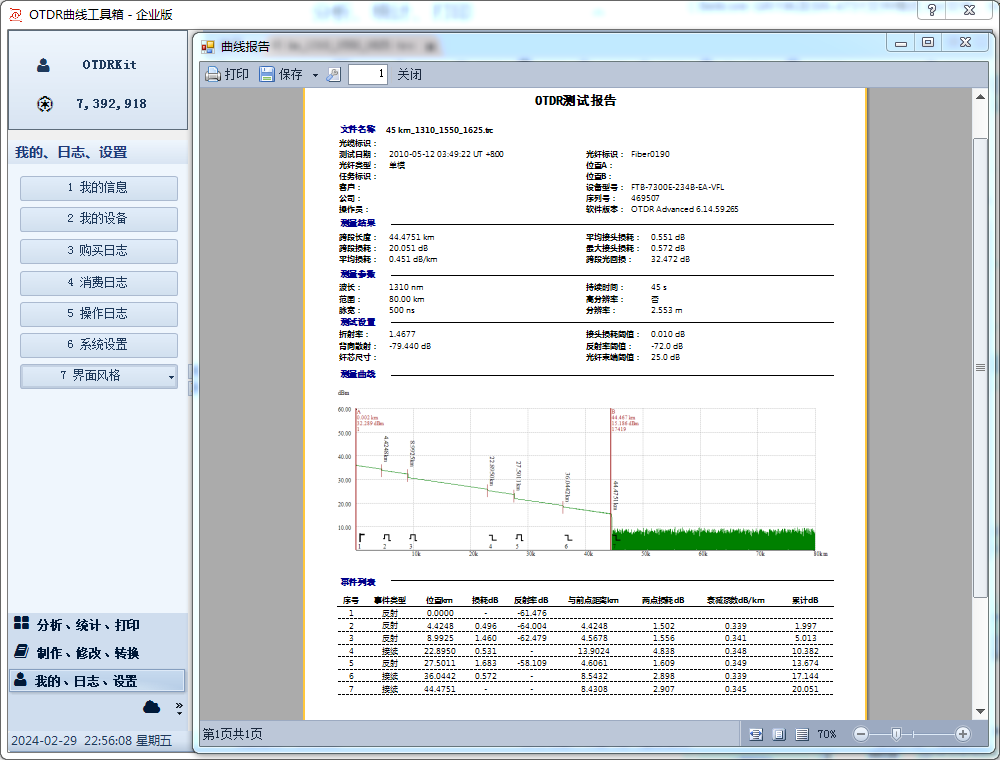The image size is (1000, 760).
Task: Expand the 7 界面风格 dropdown
Action: pos(171,376)
